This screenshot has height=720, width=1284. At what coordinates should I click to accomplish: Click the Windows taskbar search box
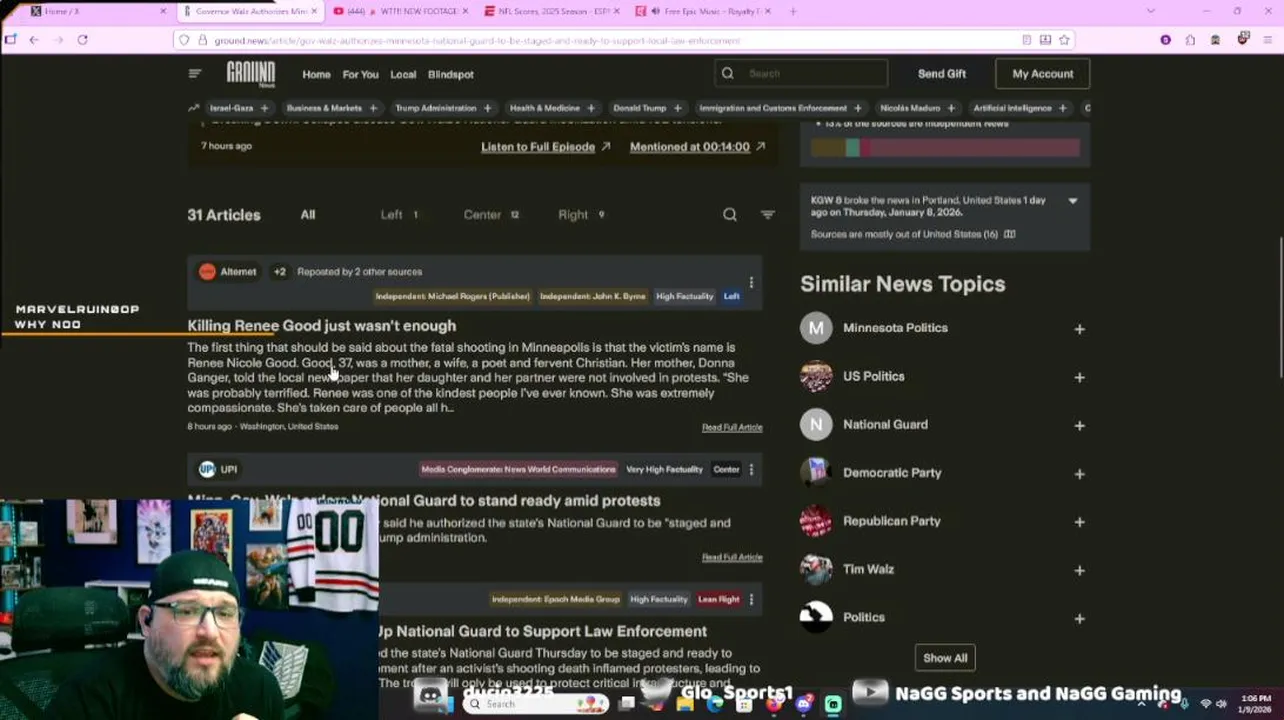(x=536, y=704)
